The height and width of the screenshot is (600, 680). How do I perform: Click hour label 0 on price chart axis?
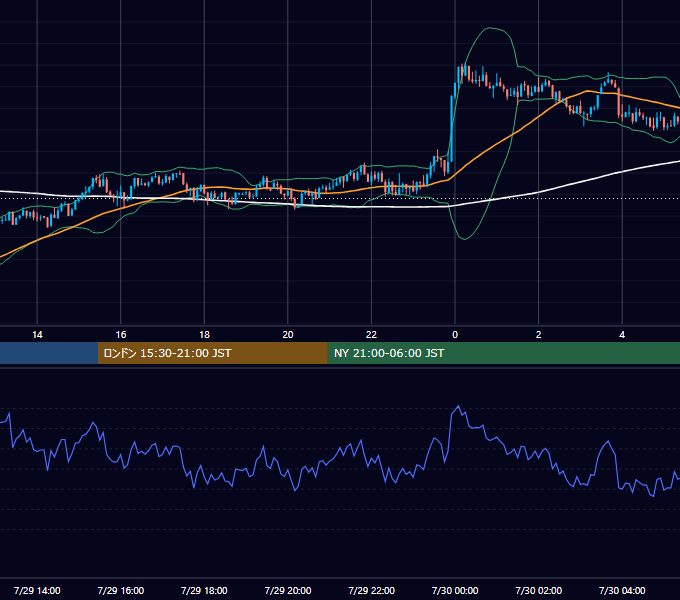point(455,335)
